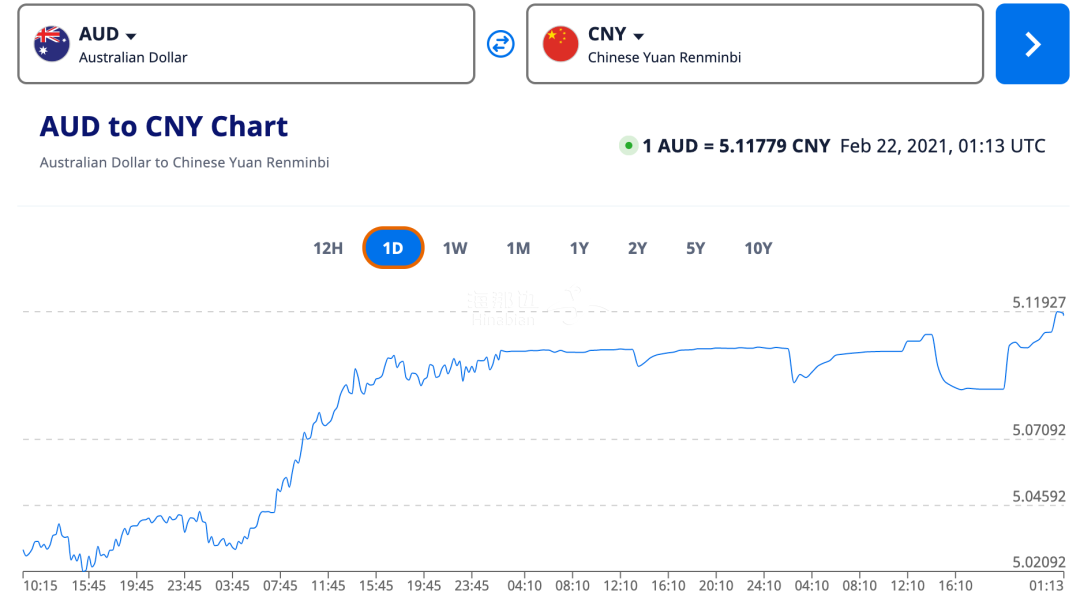1080x613 pixels.
Task: Click the Chinese flag icon
Action: click(x=560, y=44)
